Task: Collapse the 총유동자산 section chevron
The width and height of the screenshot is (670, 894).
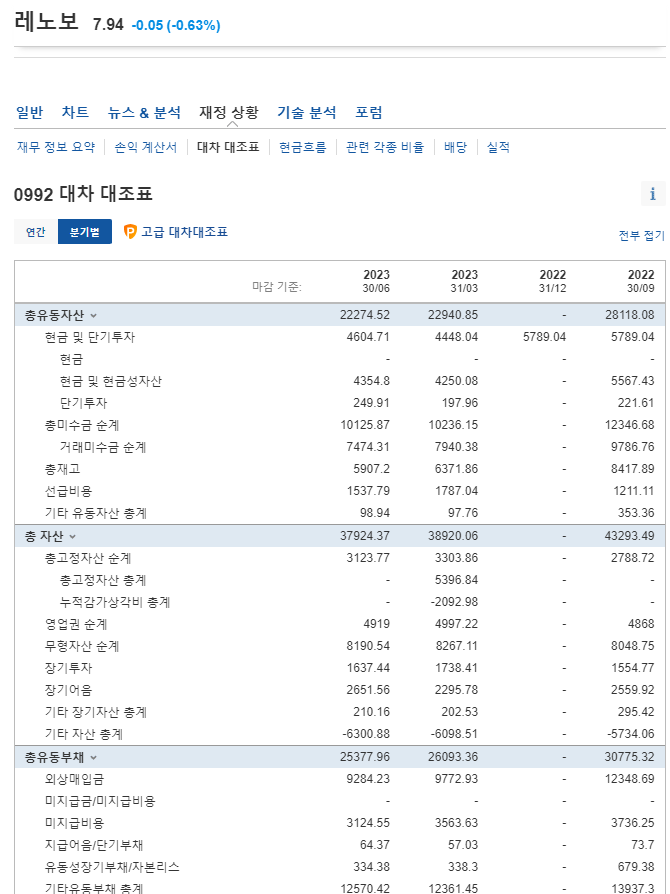Action: (x=94, y=315)
